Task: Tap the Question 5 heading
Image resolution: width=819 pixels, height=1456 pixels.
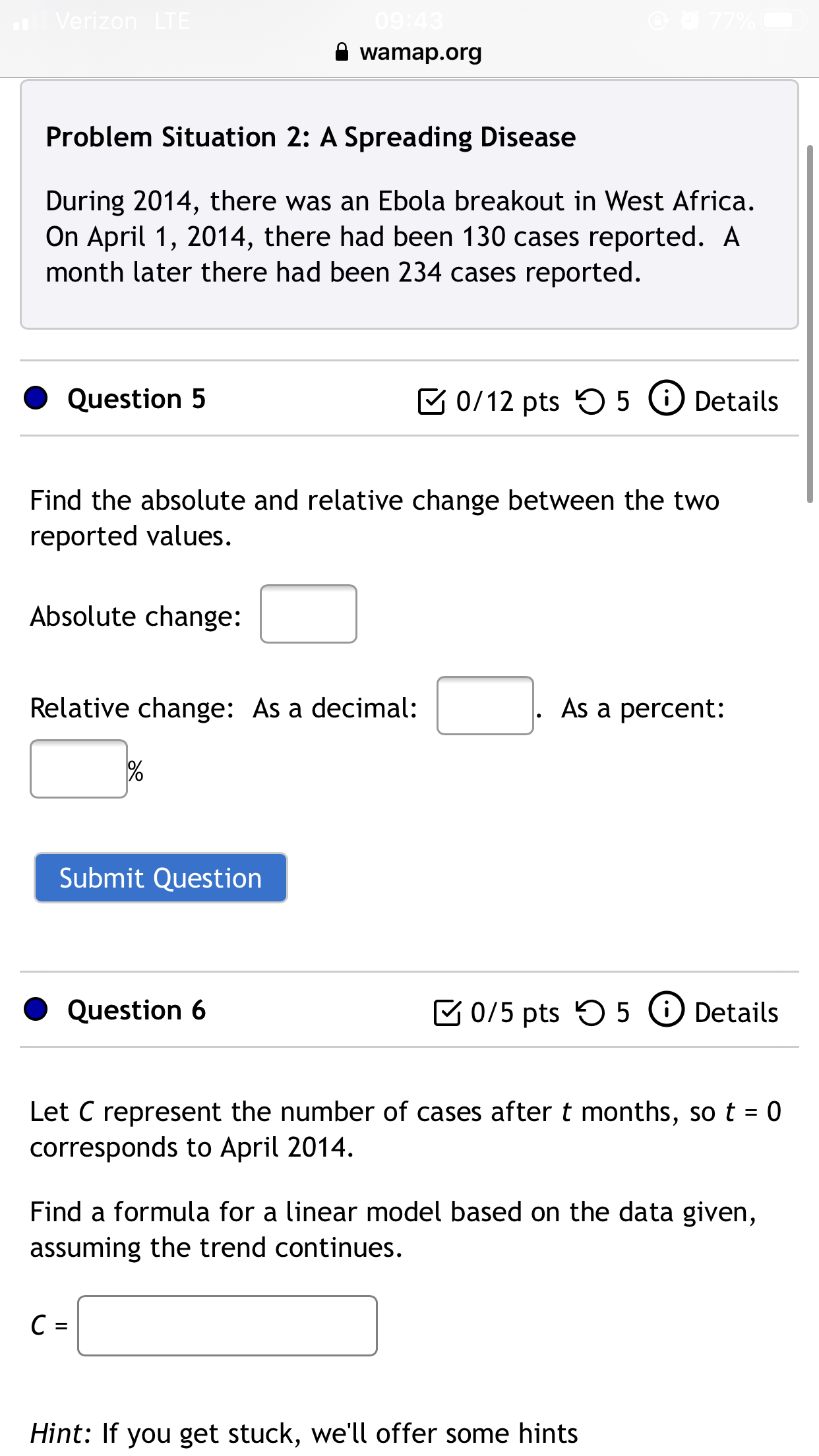Action: coord(136,398)
